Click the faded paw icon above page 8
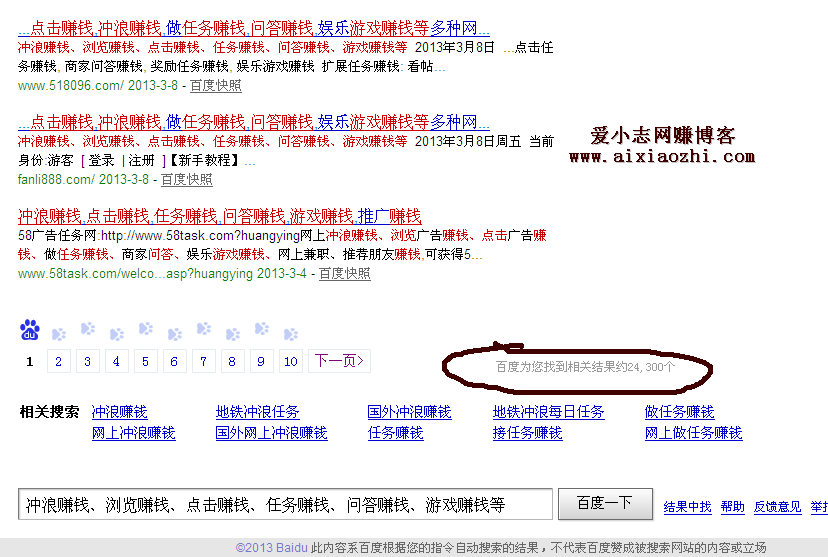Viewport: 828px width, 557px height. coord(232,334)
